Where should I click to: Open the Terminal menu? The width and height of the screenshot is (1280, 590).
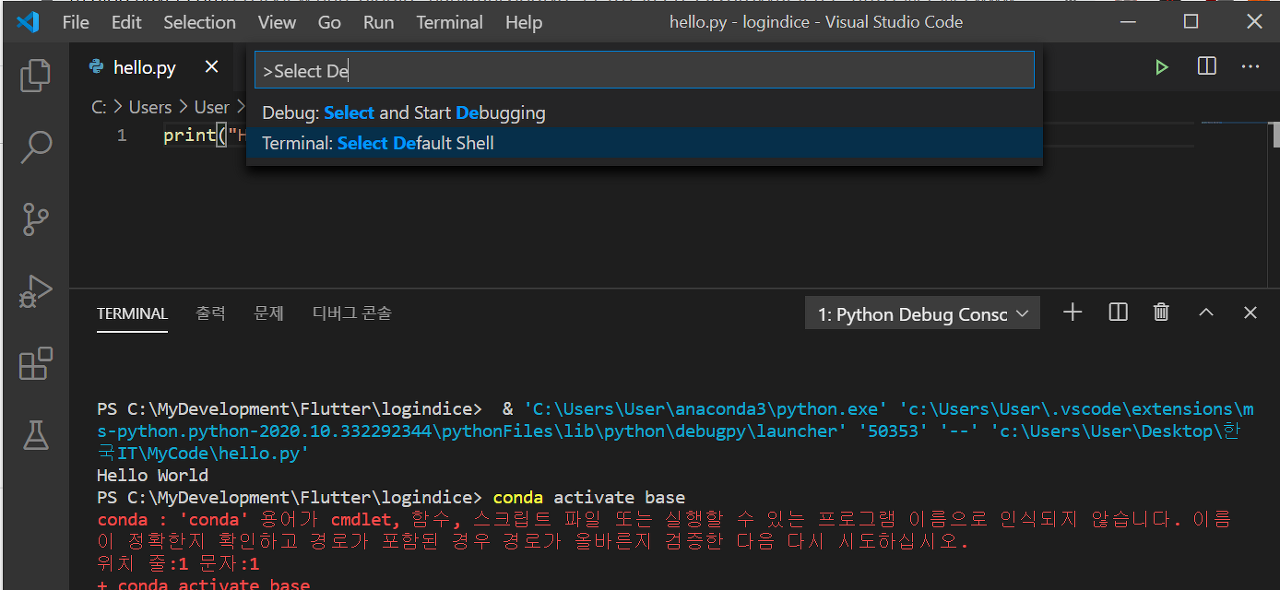(x=450, y=22)
